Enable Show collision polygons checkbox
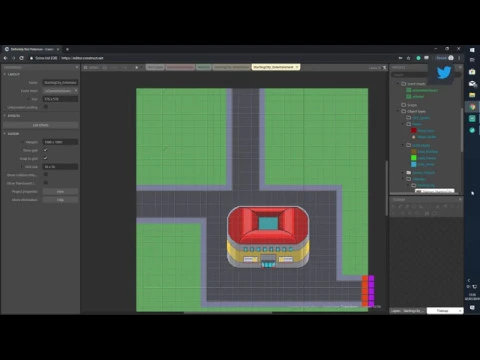 pos(46,174)
